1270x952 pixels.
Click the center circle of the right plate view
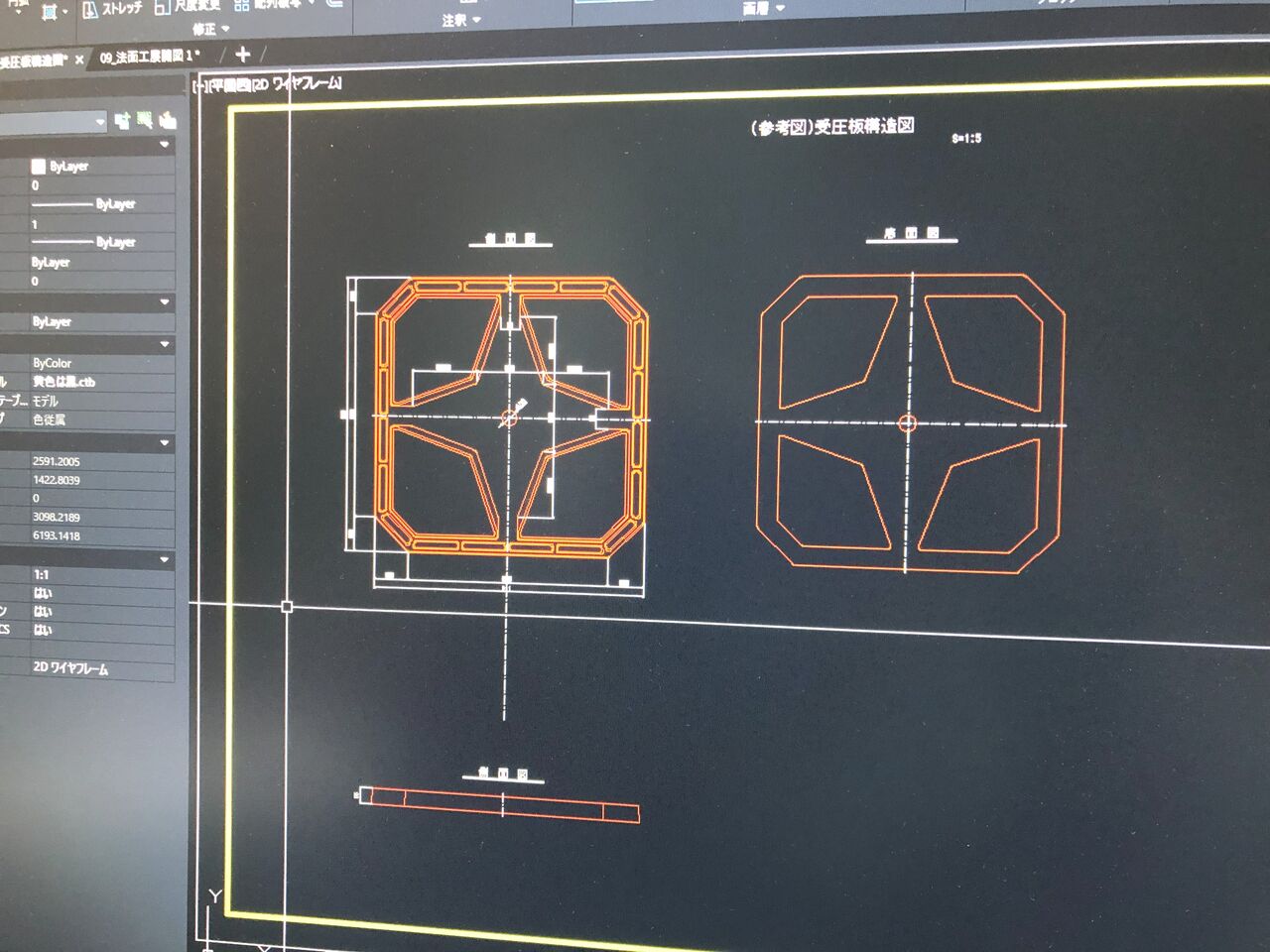click(x=906, y=423)
